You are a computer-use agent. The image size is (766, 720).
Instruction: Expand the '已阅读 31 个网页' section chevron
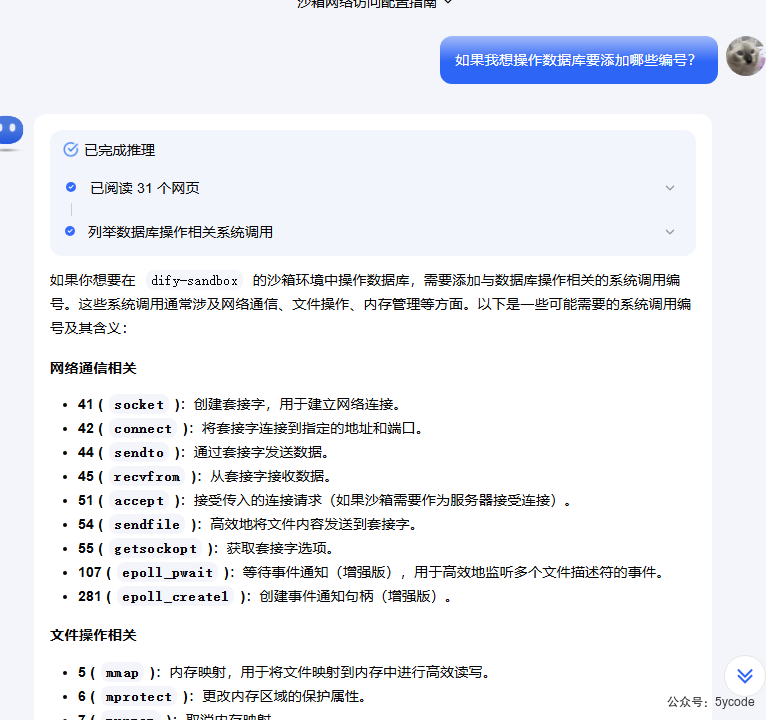point(670,188)
